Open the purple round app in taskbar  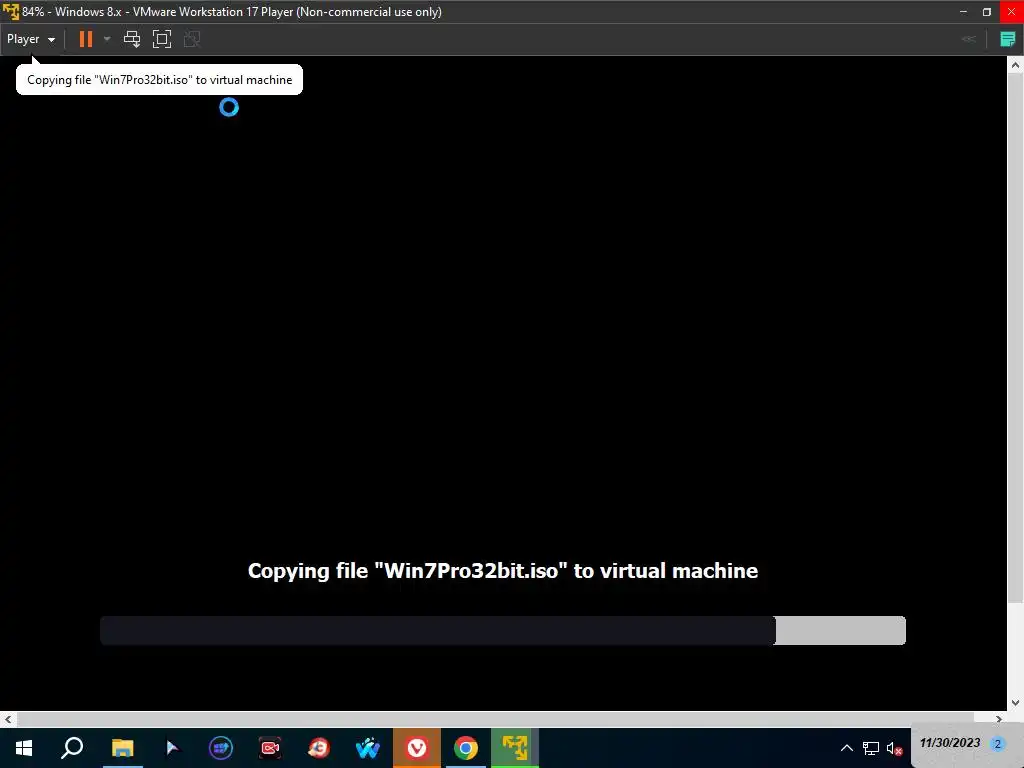coord(221,748)
